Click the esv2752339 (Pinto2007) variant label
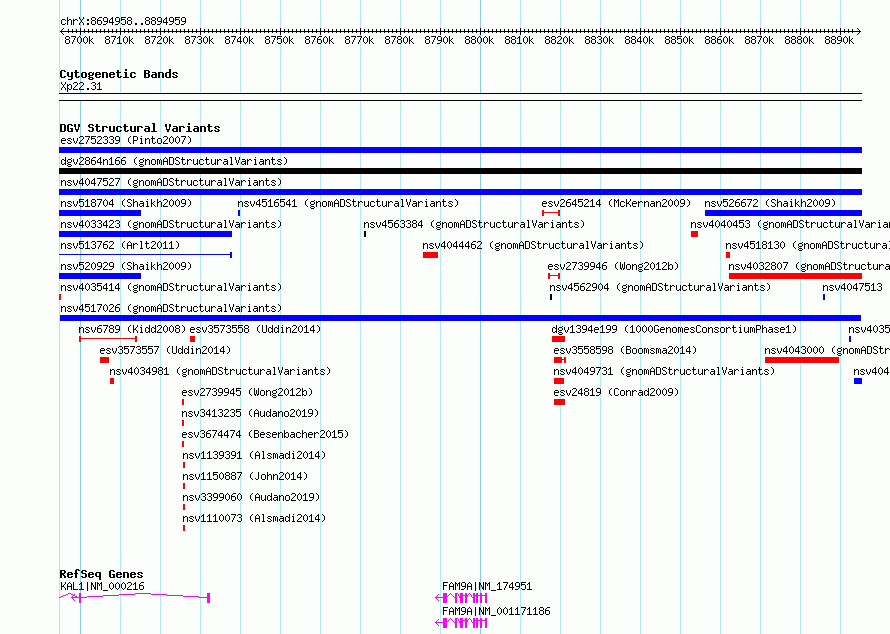This screenshot has width=890, height=634. pos(126,140)
